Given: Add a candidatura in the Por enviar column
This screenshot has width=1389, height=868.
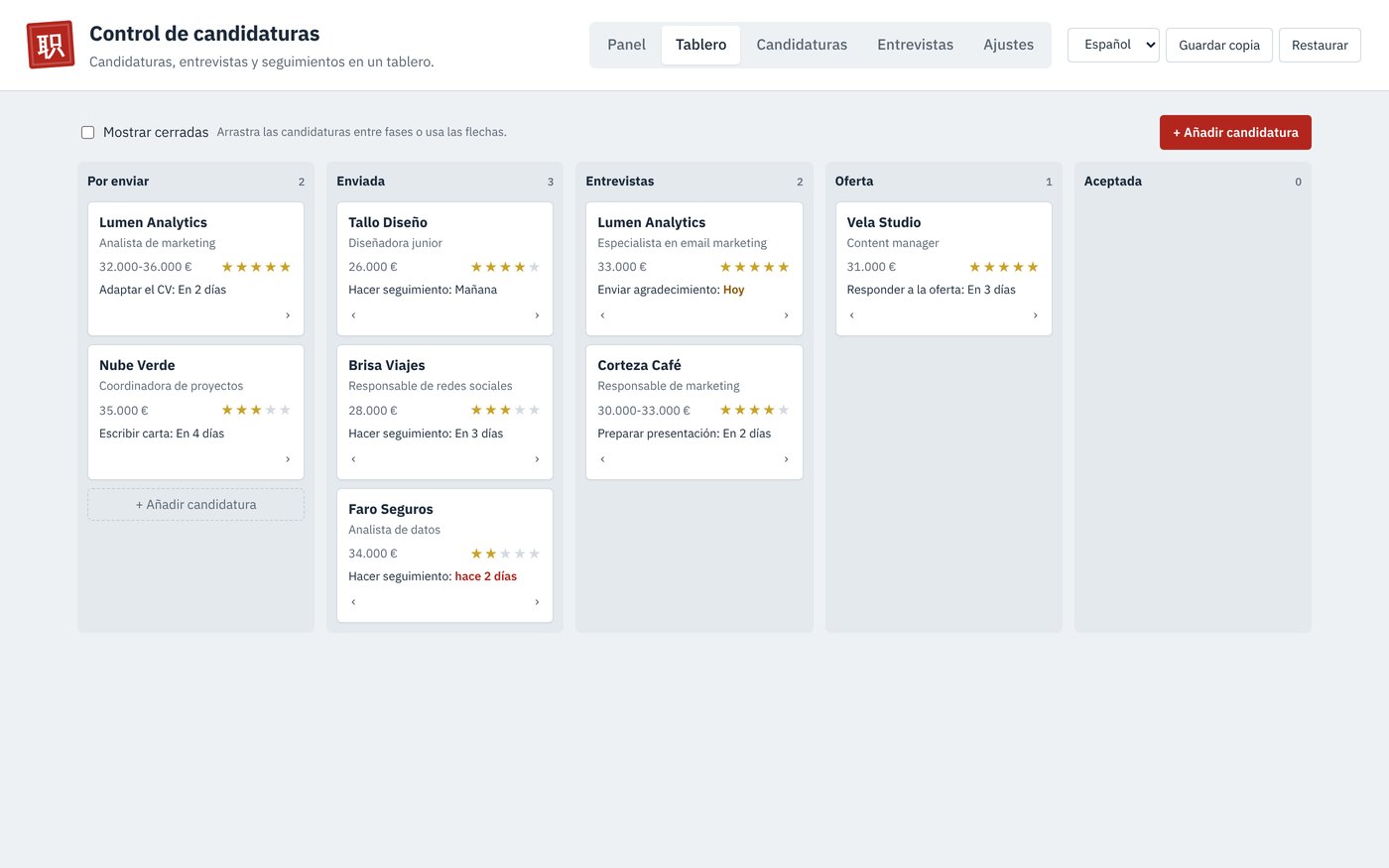Looking at the screenshot, I should point(195,504).
